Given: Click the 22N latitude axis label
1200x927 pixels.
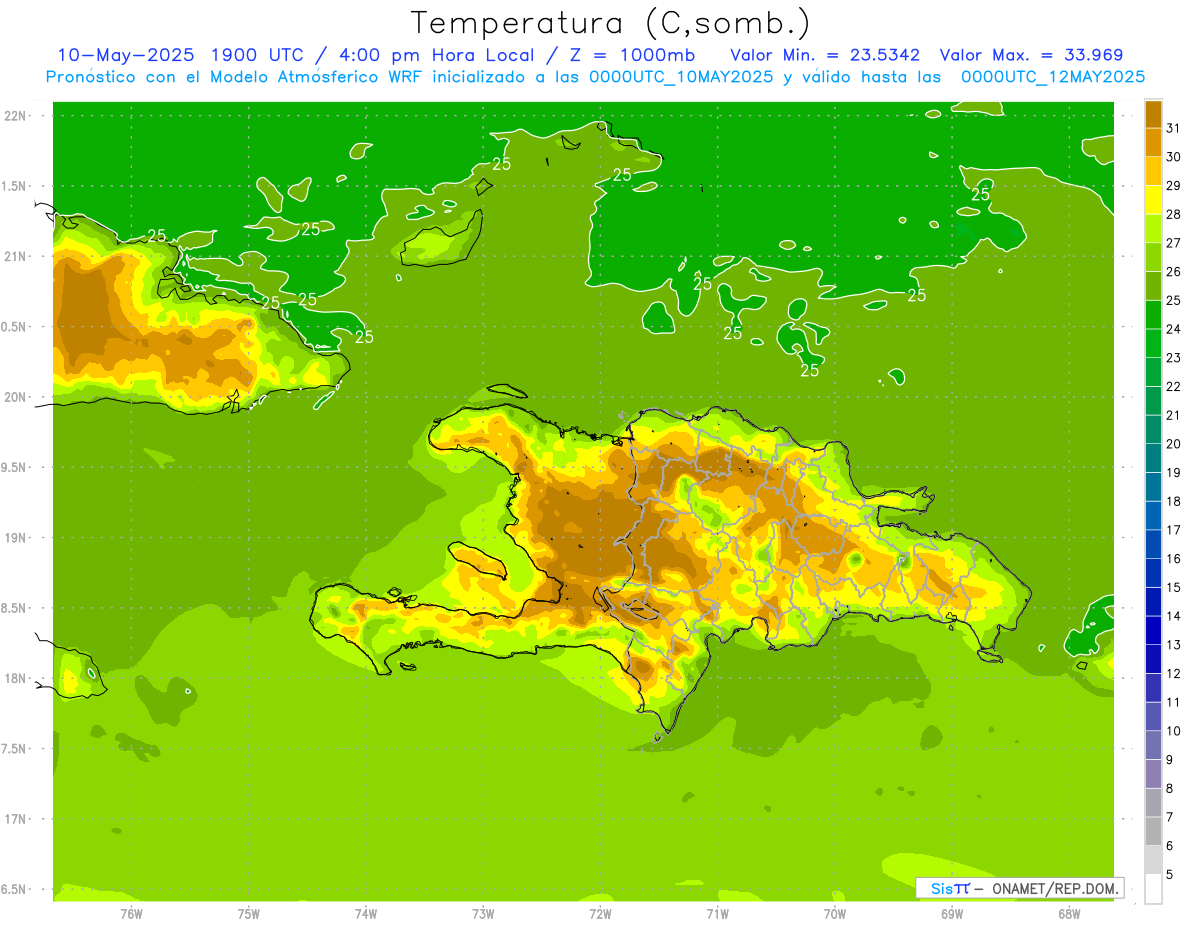Looking at the screenshot, I should (14, 116).
